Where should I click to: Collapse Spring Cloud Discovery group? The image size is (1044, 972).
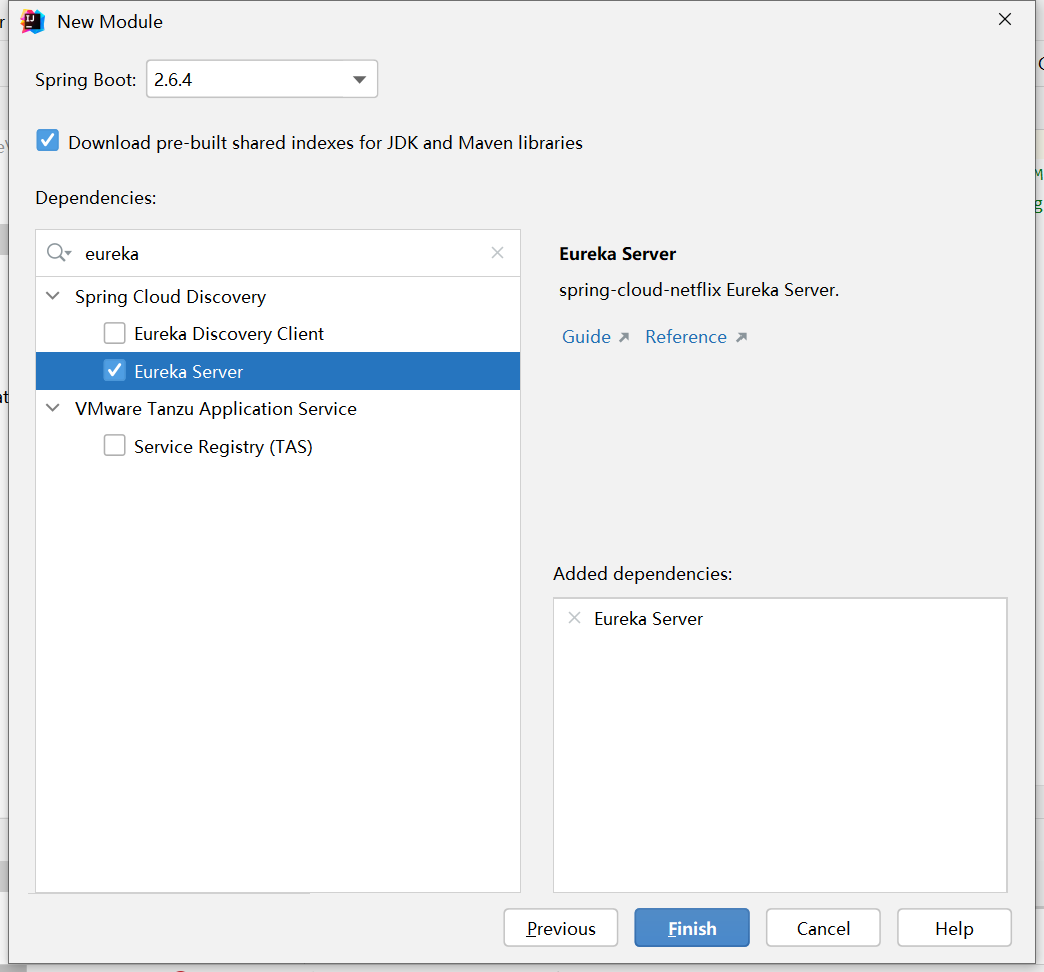[x=53, y=296]
